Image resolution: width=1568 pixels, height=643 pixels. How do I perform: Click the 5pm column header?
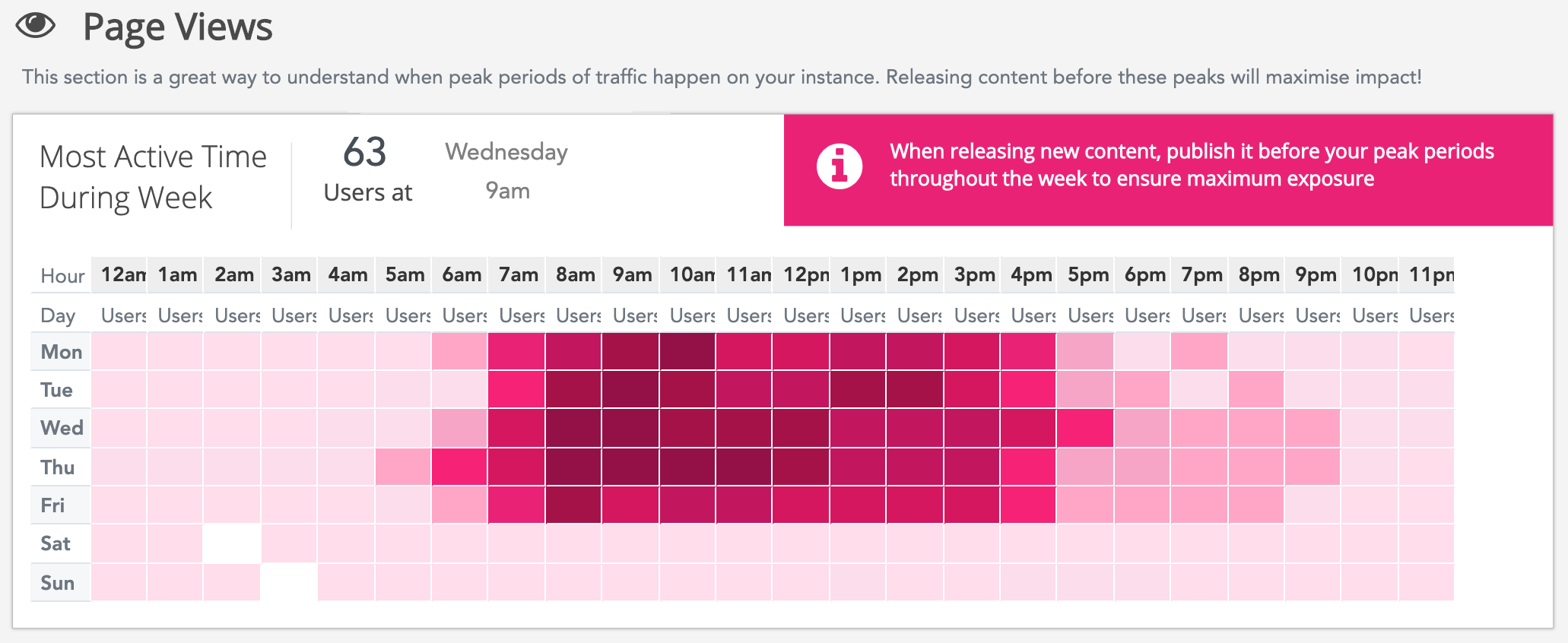click(1086, 274)
